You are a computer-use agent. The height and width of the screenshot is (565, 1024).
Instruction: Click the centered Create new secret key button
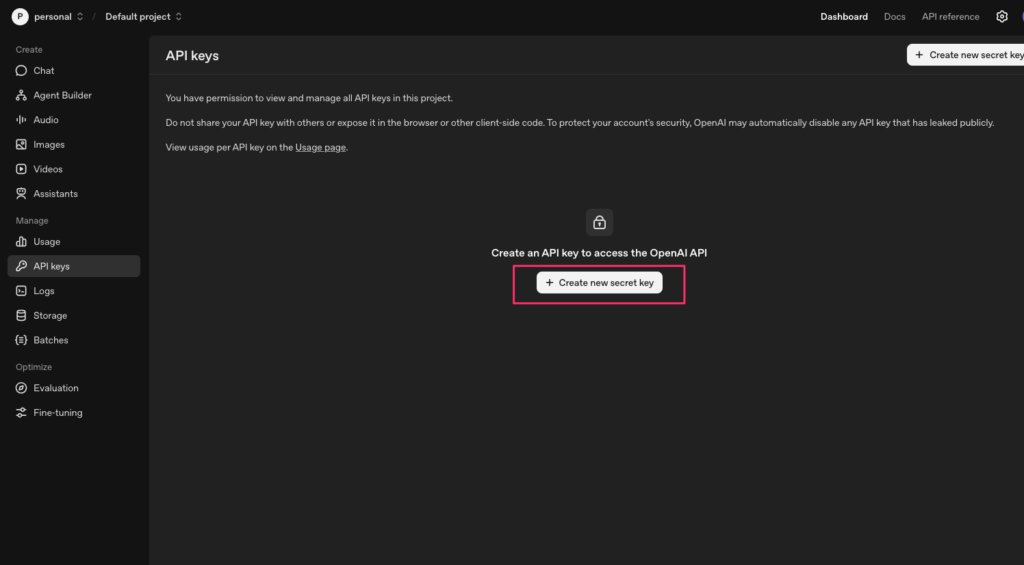[600, 283]
